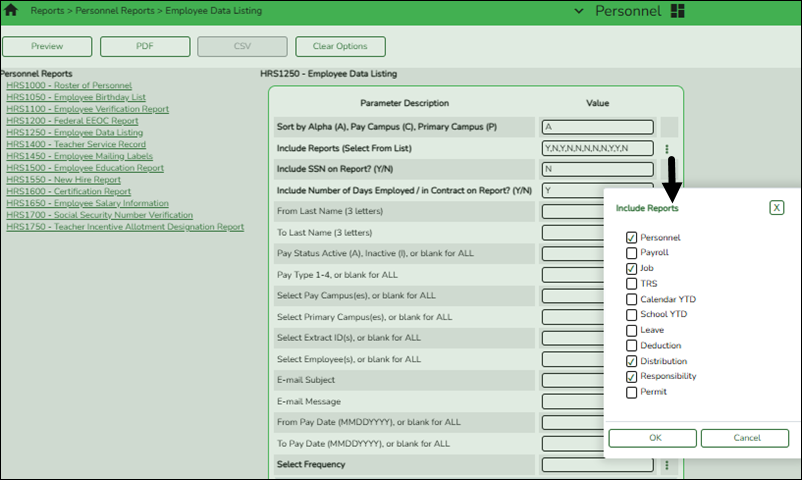Image resolution: width=802 pixels, height=480 pixels.
Task: Open HRS1650 - Employee Salary Information
Action: coord(87,203)
